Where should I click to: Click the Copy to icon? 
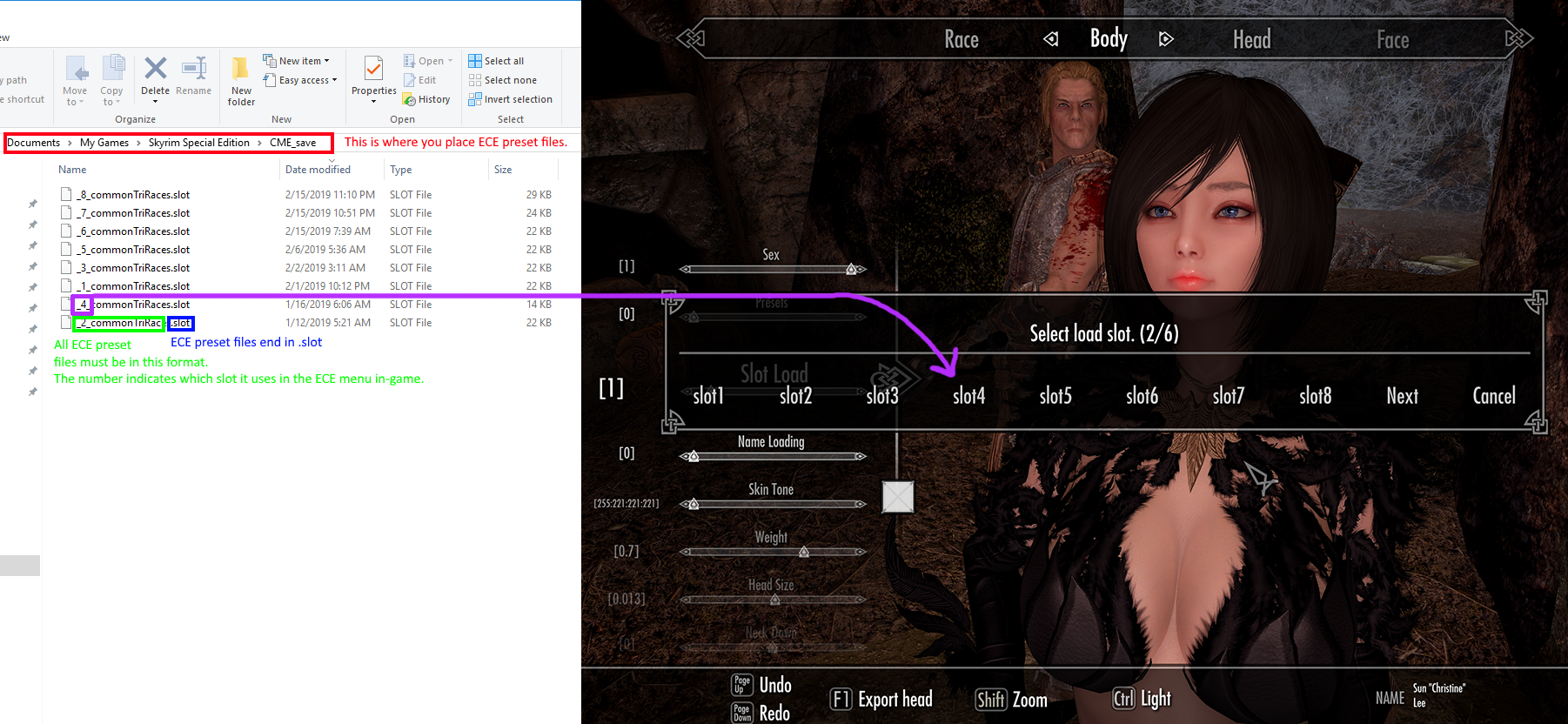click(113, 68)
